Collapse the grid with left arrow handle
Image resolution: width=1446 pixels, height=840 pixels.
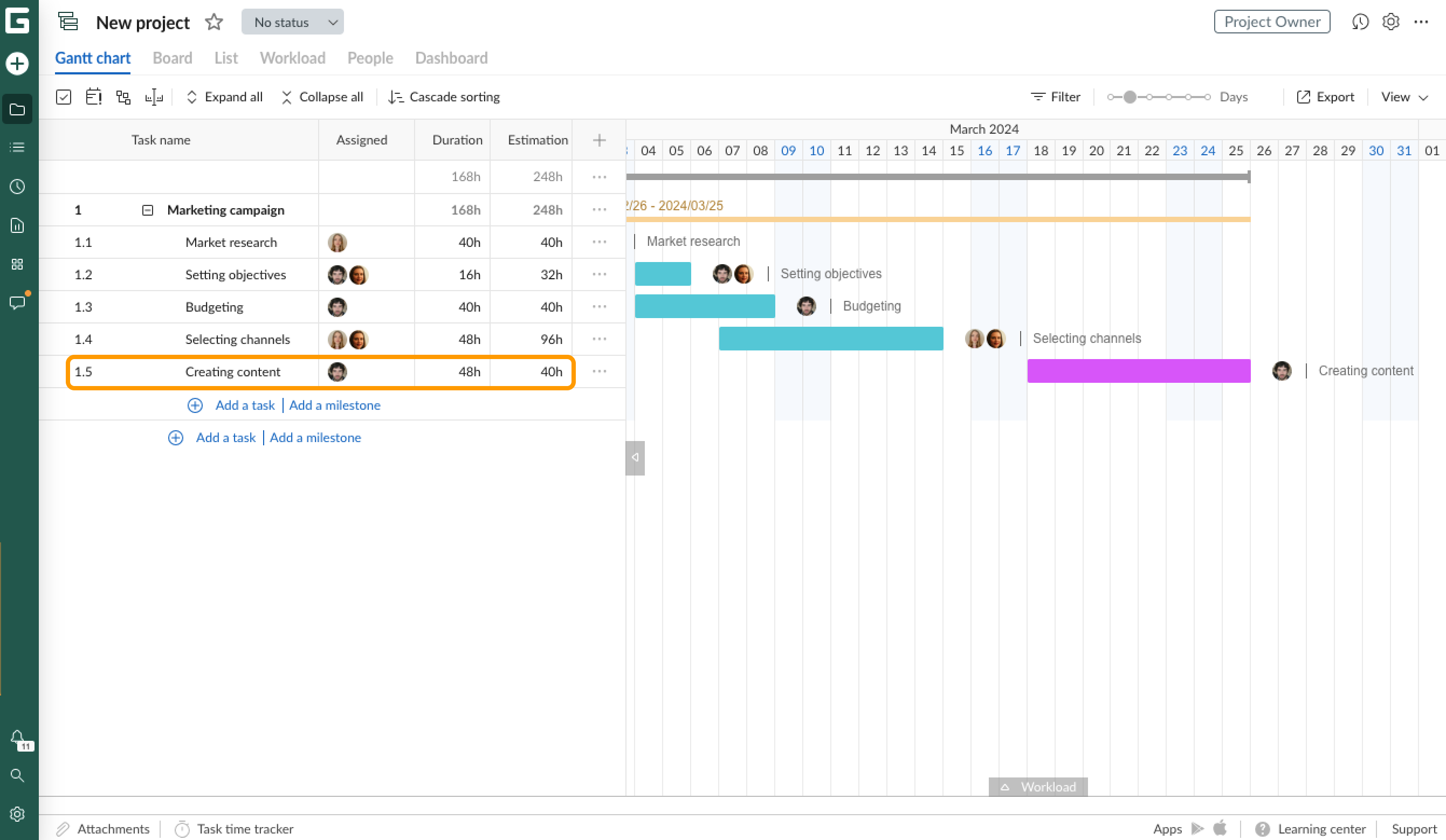coord(635,457)
